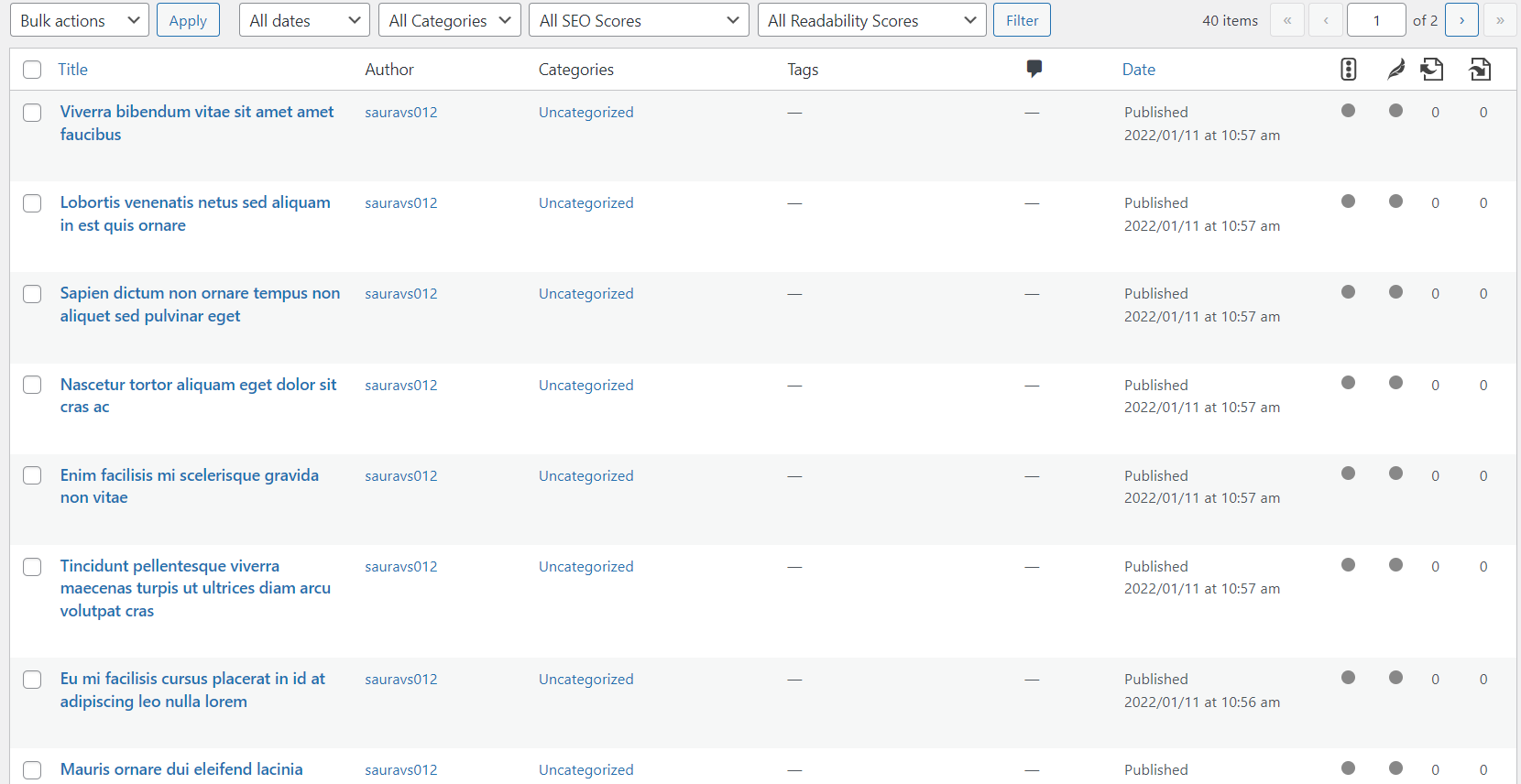Open post Viverra bibendum vitae sit amet

[197, 123]
